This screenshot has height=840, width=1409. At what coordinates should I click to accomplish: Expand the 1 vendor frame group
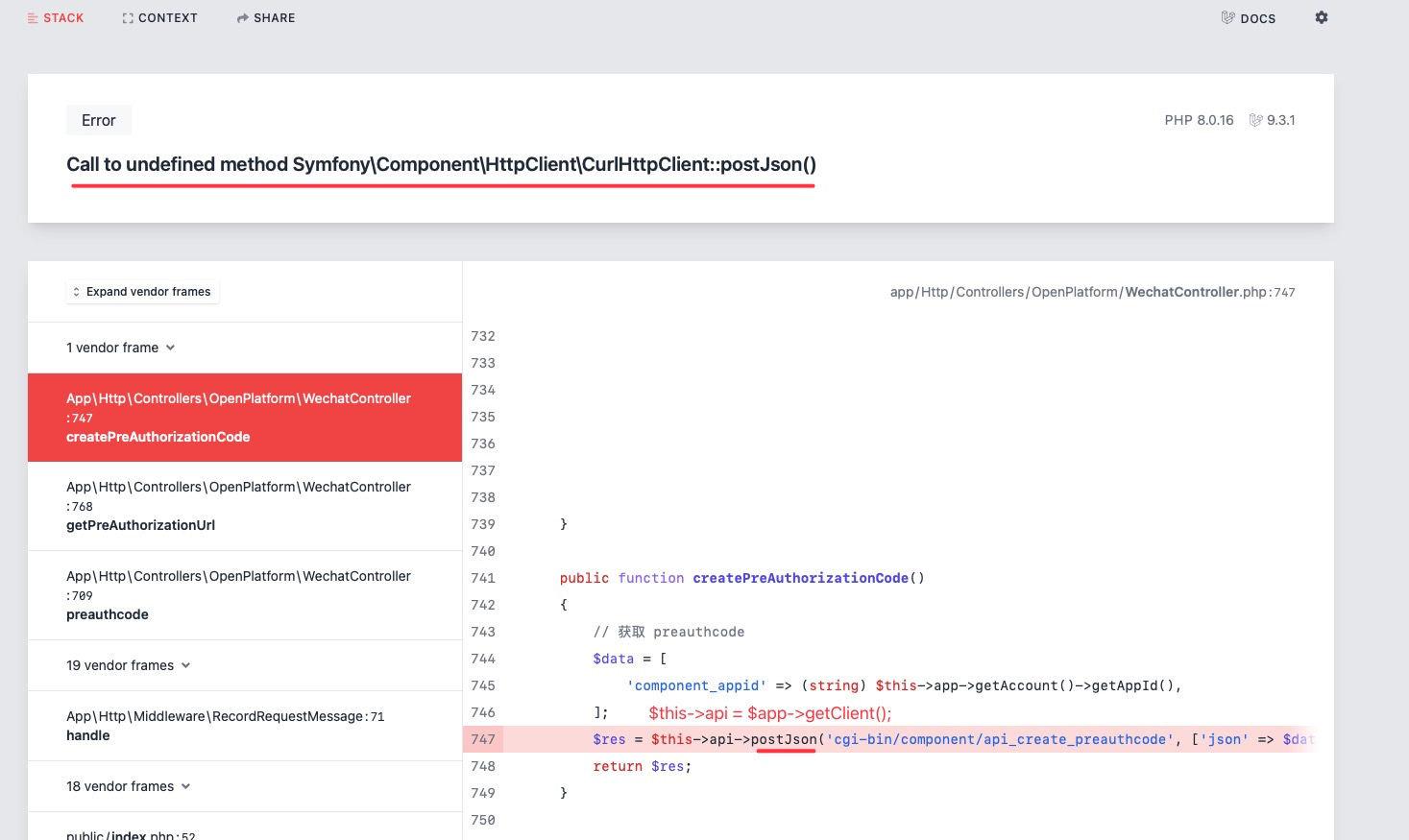(x=120, y=348)
